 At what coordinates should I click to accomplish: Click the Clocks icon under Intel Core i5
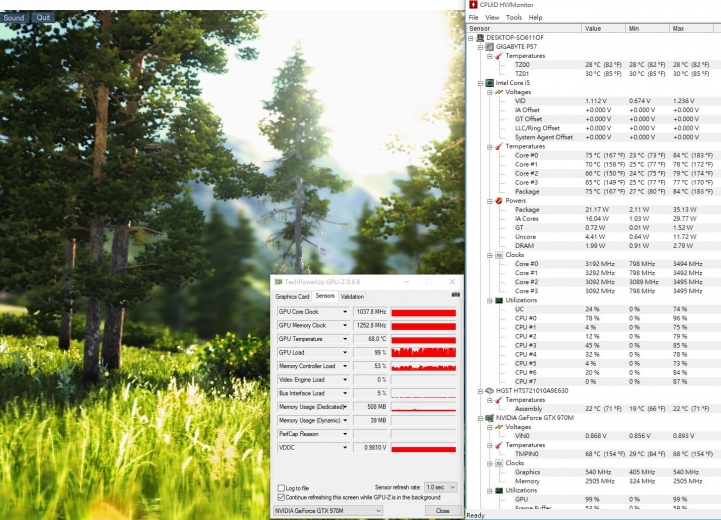point(499,255)
